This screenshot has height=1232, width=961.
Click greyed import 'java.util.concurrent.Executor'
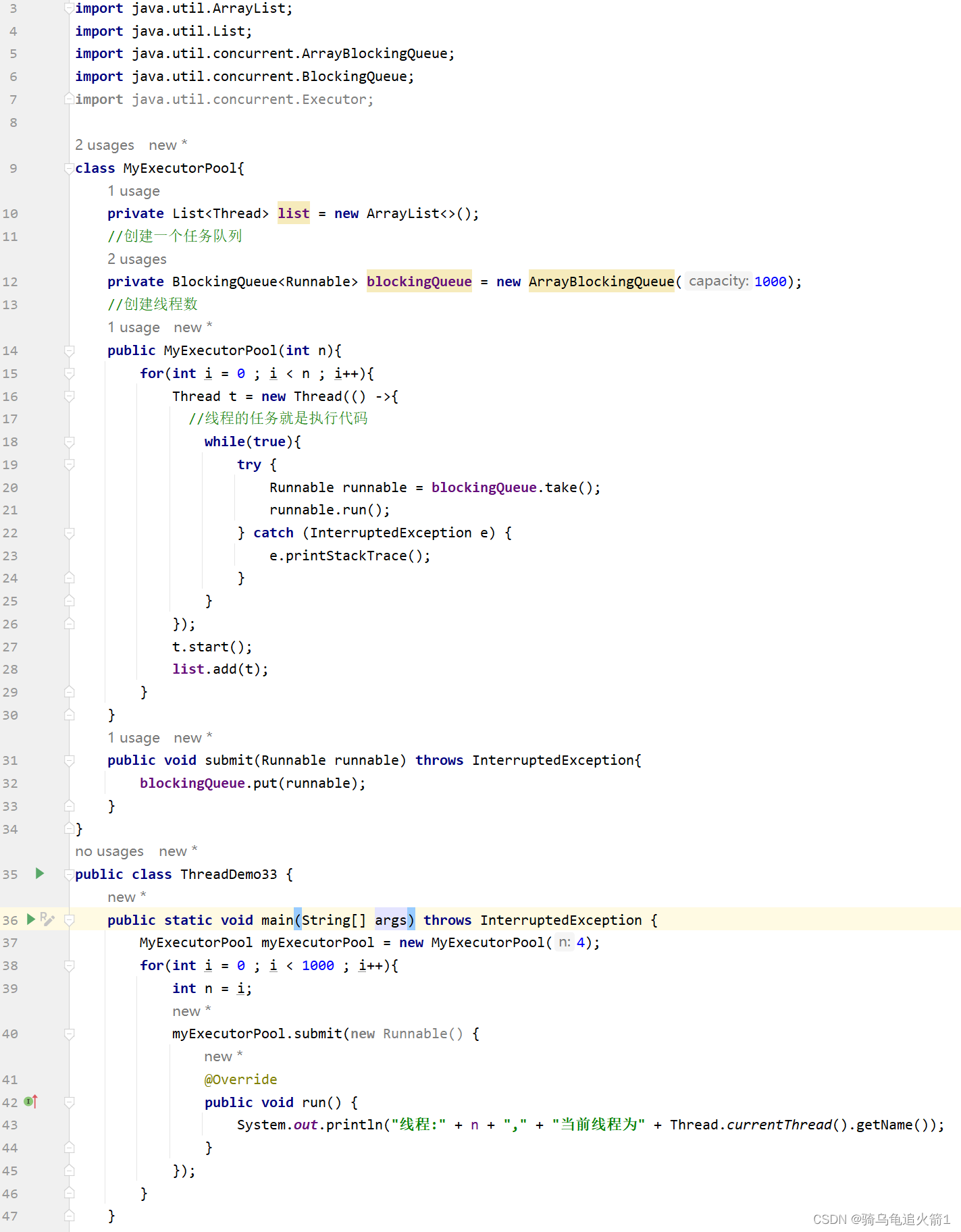click(249, 99)
